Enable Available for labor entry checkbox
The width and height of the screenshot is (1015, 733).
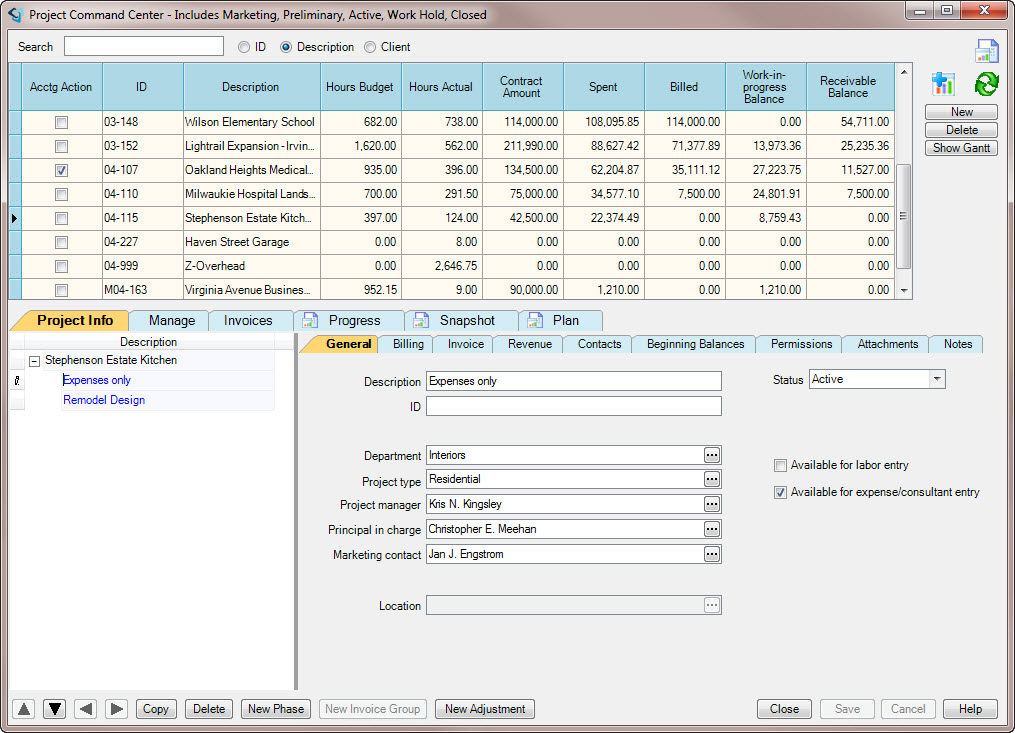[x=780, y=465]
